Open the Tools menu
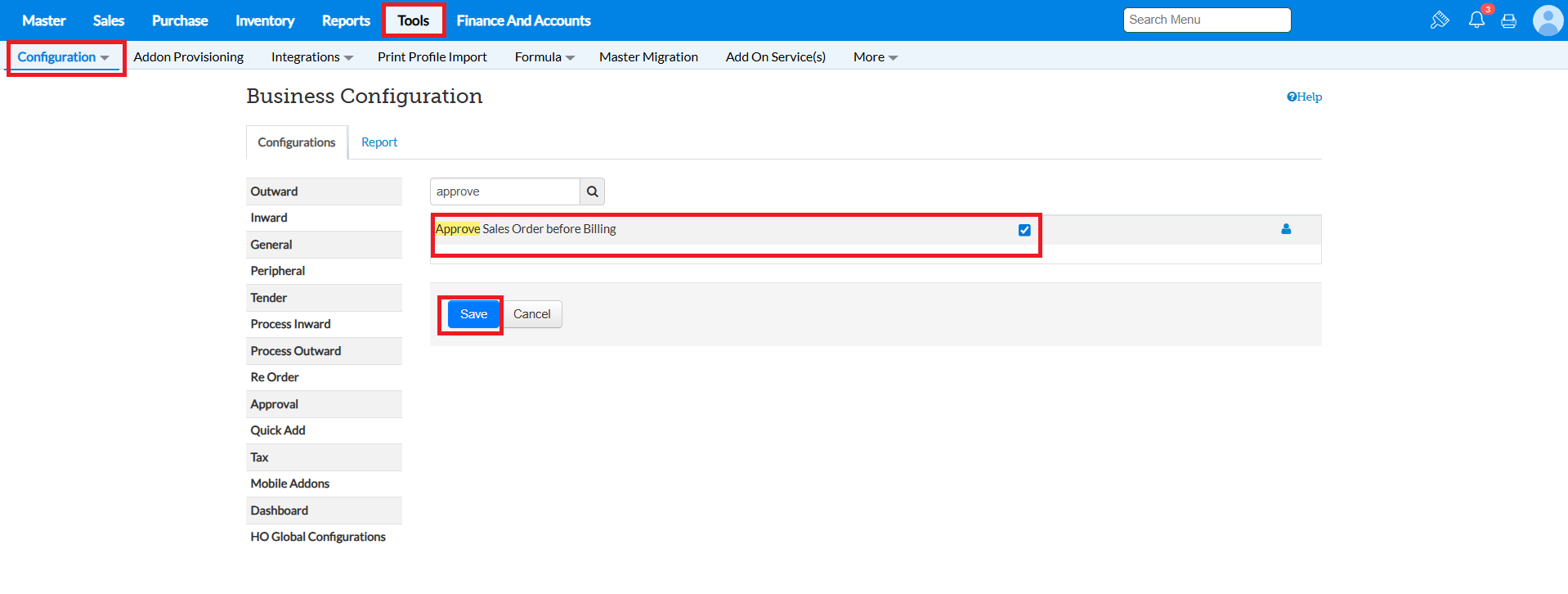The width and height of the screenshot is (1568, 594). (x=413, y=20)
